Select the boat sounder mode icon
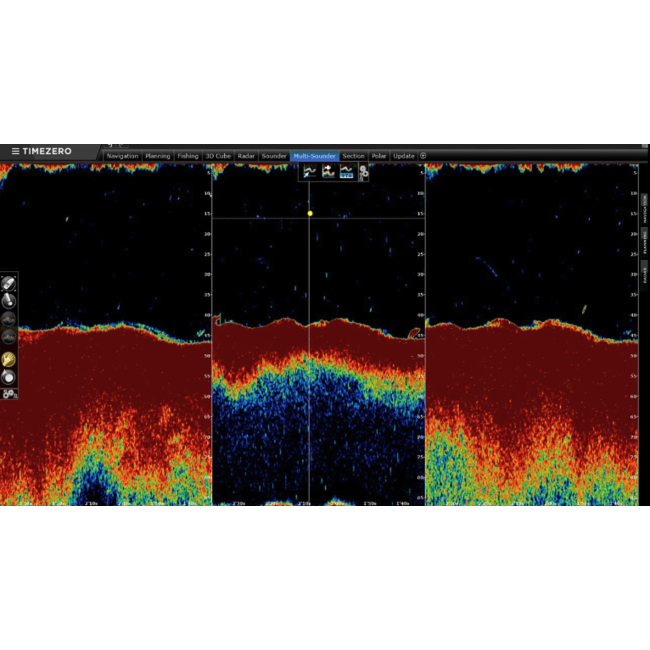The height and width of the screenshot is (650, 650). [328, 172]
